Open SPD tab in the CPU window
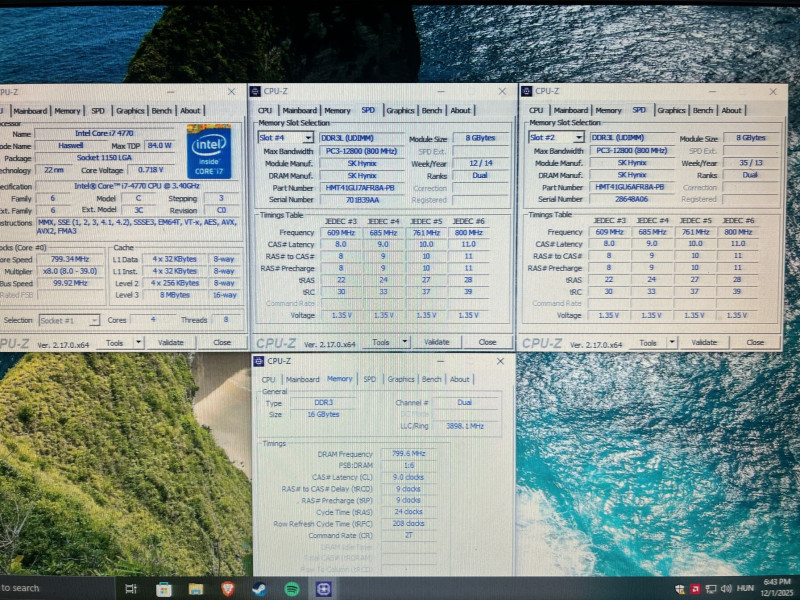This screenshot has width=800, height=600. [x=98, y=111]
